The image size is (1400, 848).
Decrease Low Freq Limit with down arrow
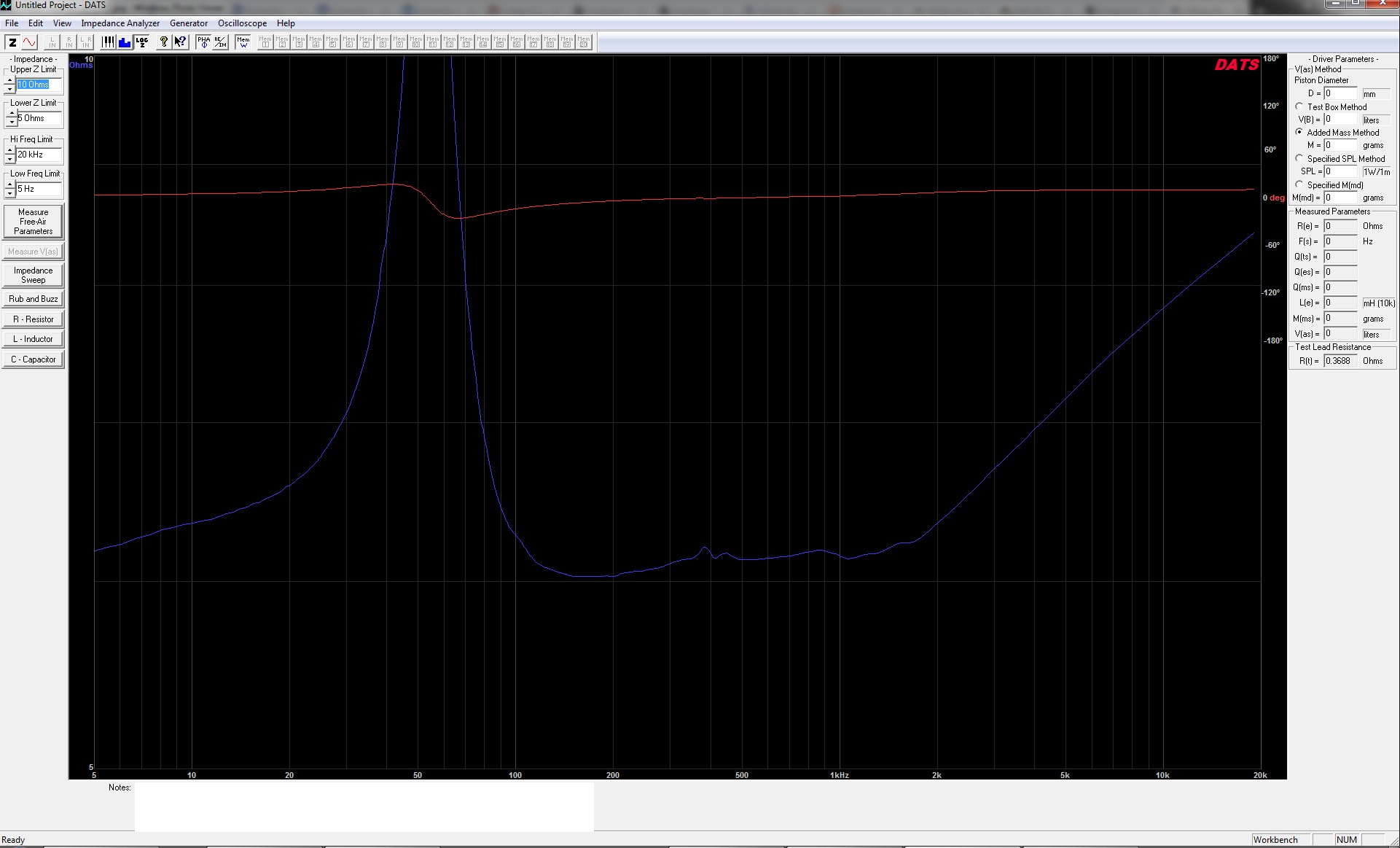[9, 193]
